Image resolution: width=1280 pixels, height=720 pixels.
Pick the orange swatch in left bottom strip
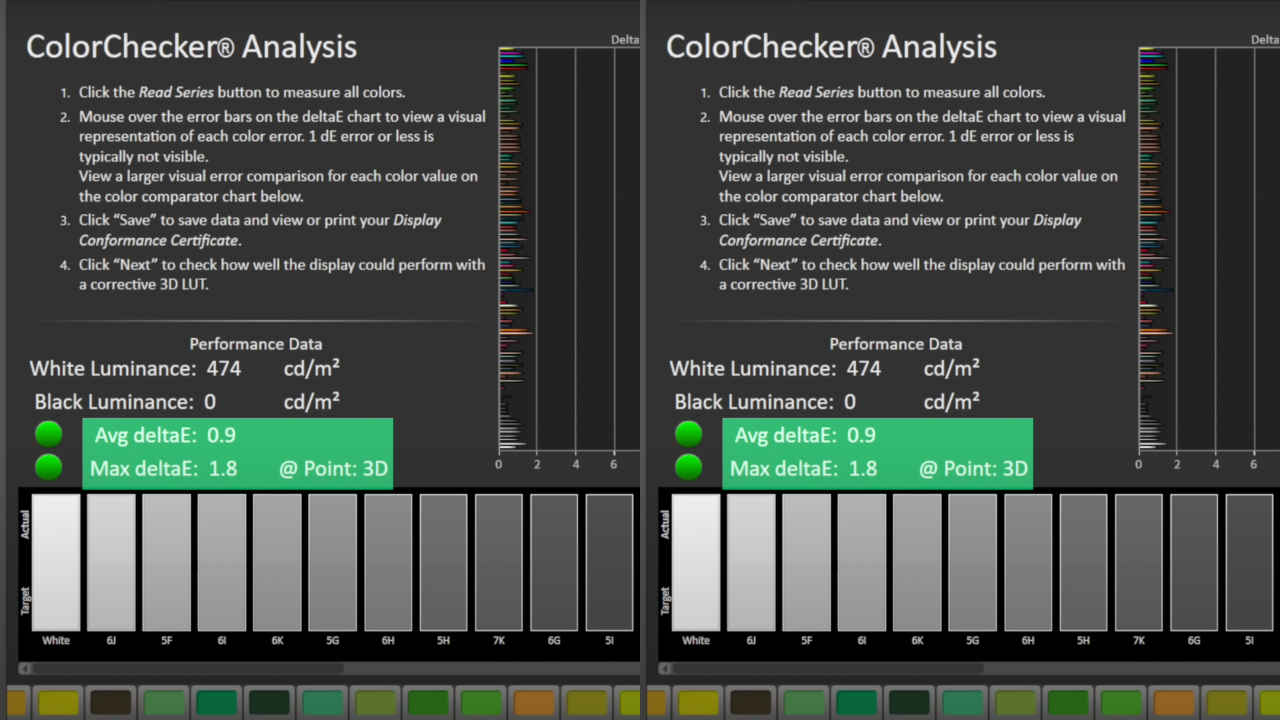click(x=534, y=703)
